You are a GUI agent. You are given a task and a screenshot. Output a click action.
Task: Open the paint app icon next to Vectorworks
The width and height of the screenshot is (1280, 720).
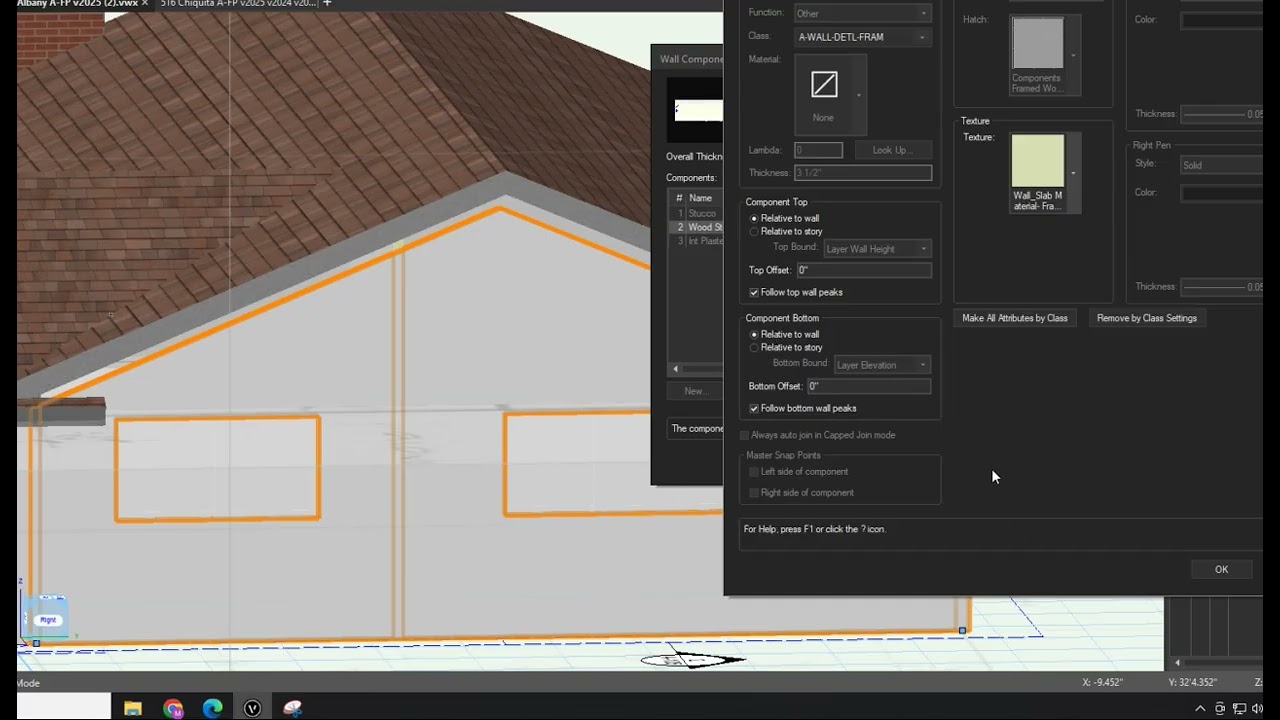(292, 709)
